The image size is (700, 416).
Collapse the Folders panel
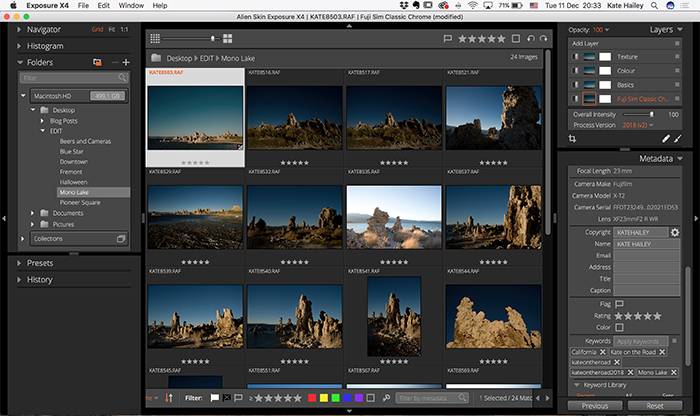coord(20,62)
